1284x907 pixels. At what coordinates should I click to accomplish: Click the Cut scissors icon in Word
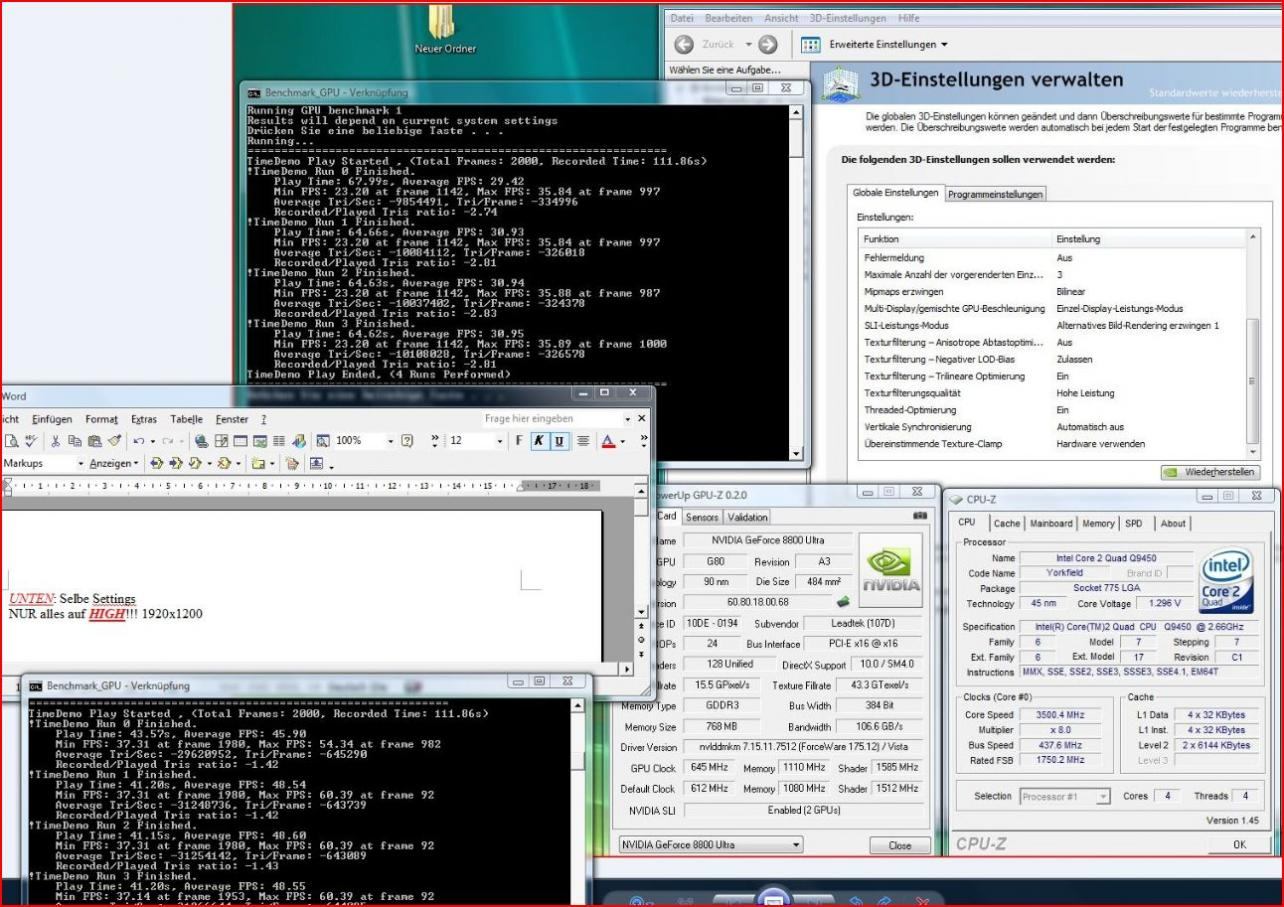coord(56,440)
